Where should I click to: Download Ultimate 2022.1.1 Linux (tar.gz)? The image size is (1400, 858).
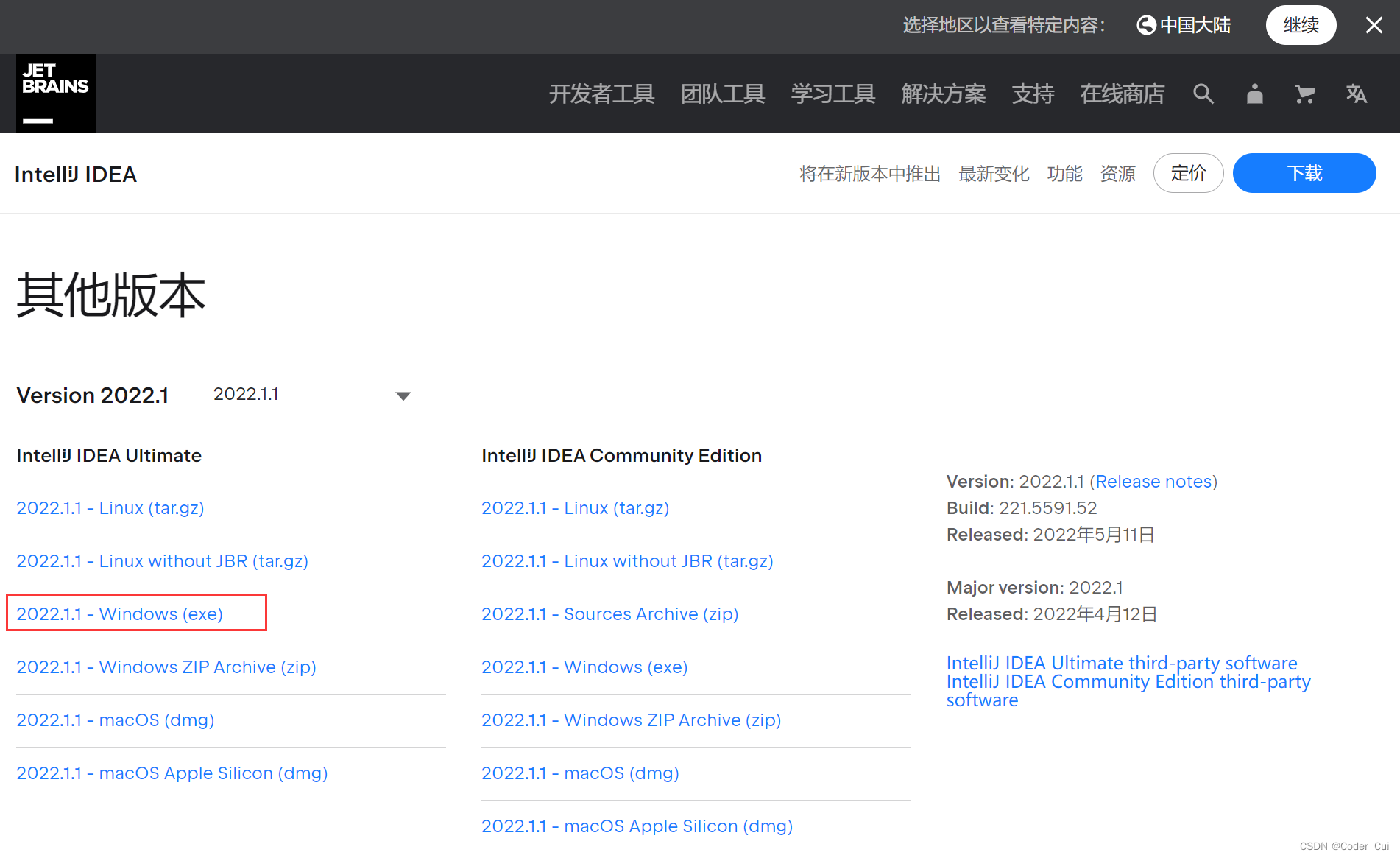click(x=110, y=508)
